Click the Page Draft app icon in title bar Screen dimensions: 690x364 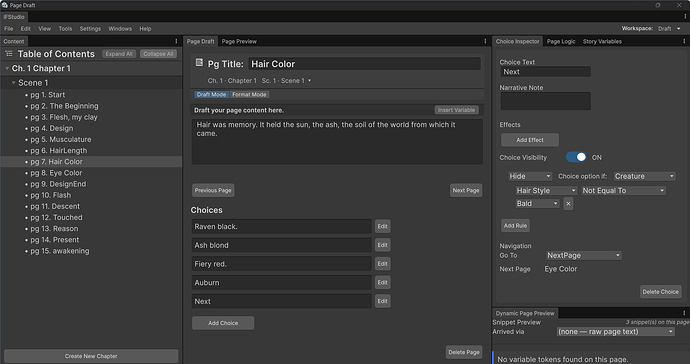4,5
